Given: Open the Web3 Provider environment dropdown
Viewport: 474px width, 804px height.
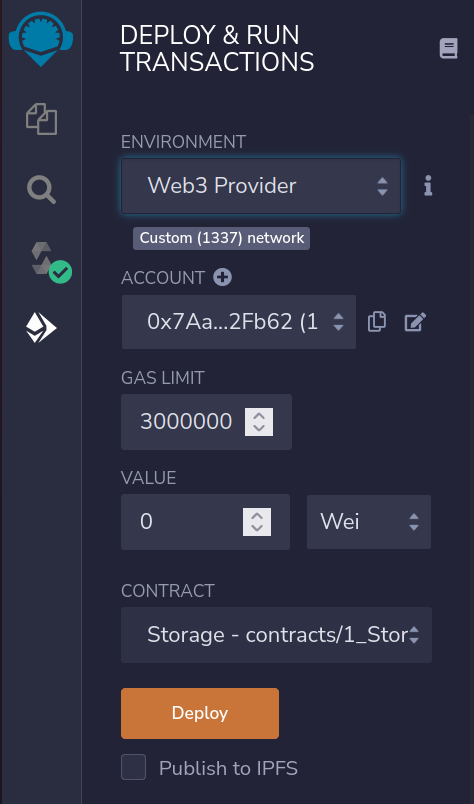Looking at the screenshot, I should tap(261, 186).
